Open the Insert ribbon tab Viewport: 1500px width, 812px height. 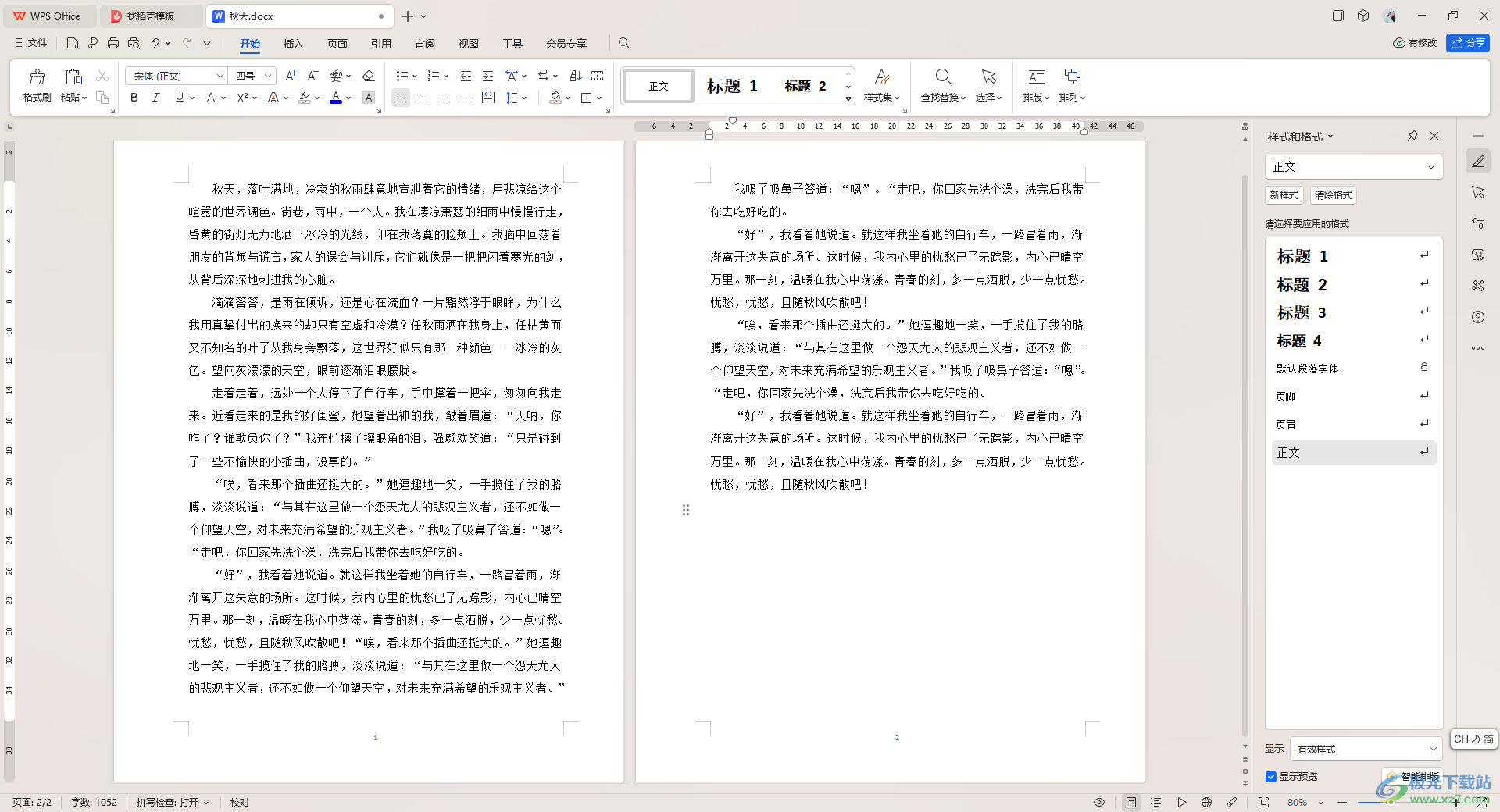coord(293,44)
